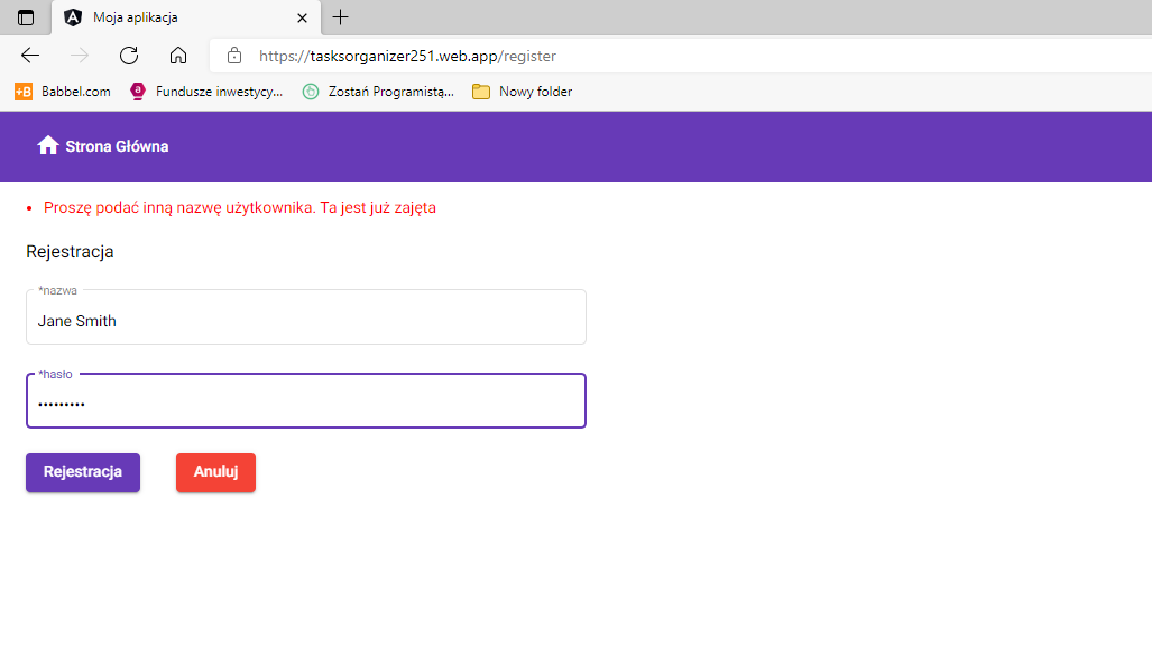Click the browser home icon

[x=178, y=55]
